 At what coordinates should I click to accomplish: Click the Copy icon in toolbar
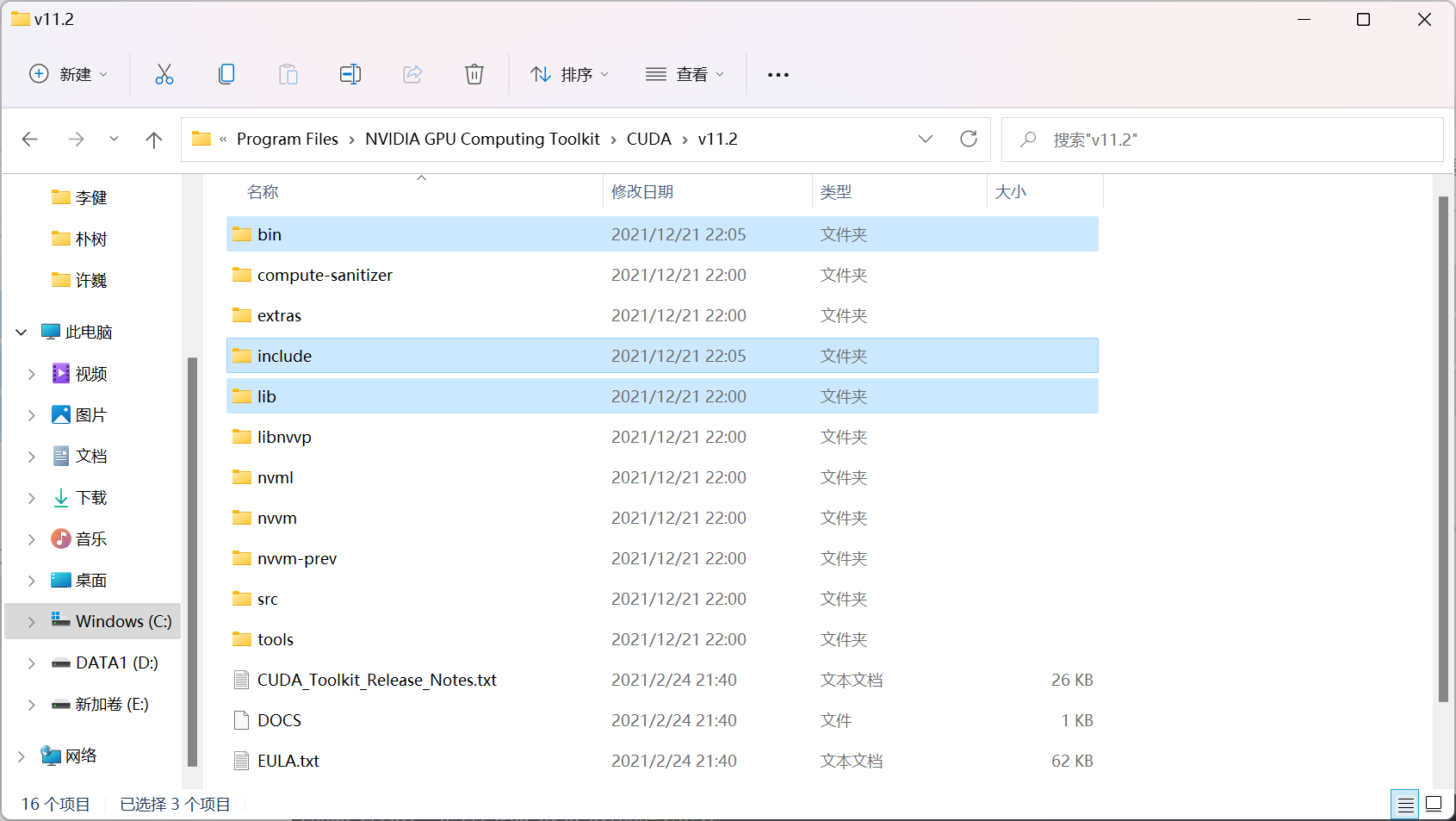click(x=226, y=74)
